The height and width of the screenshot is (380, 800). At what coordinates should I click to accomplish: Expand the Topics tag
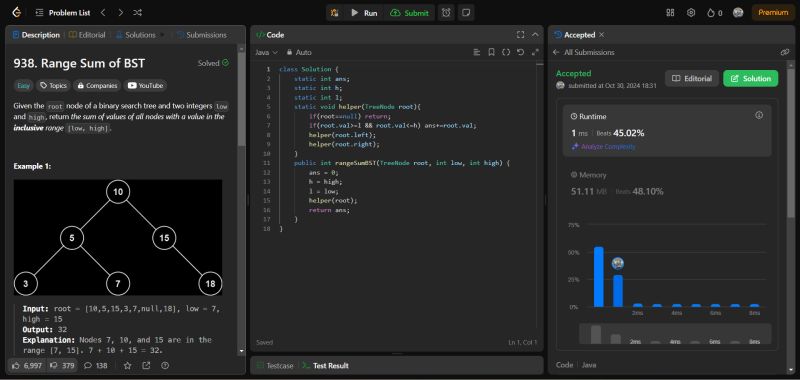[x=53, y=86]
